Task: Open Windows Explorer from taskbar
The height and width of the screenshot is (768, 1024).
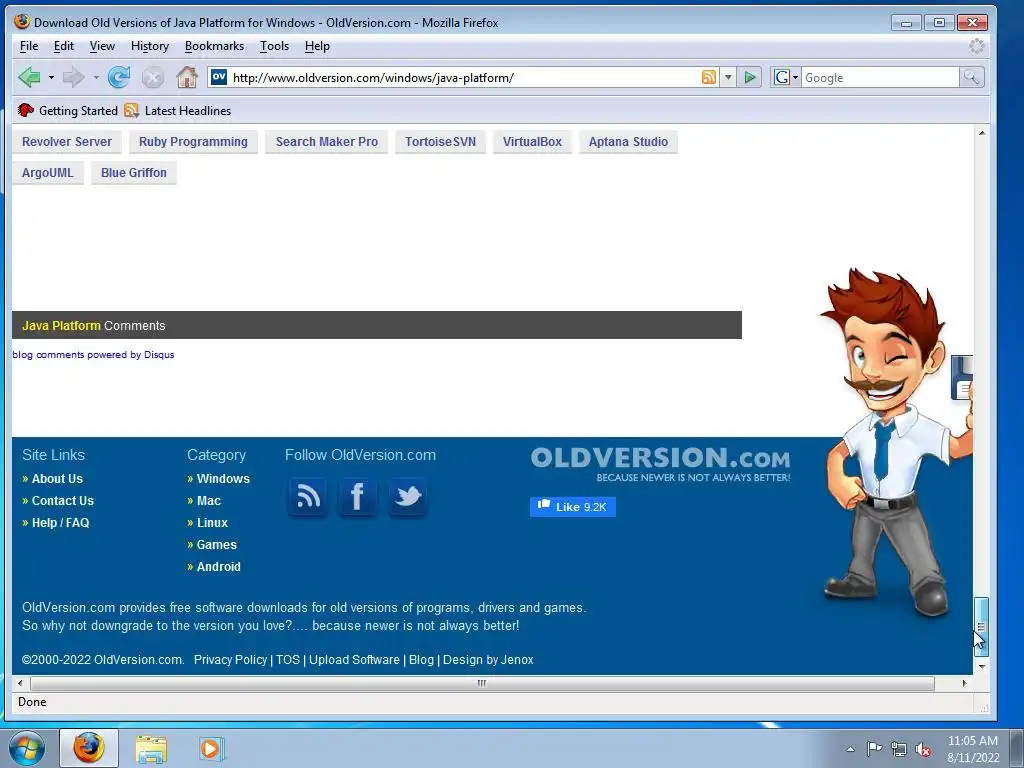Action: coord(152,749)
